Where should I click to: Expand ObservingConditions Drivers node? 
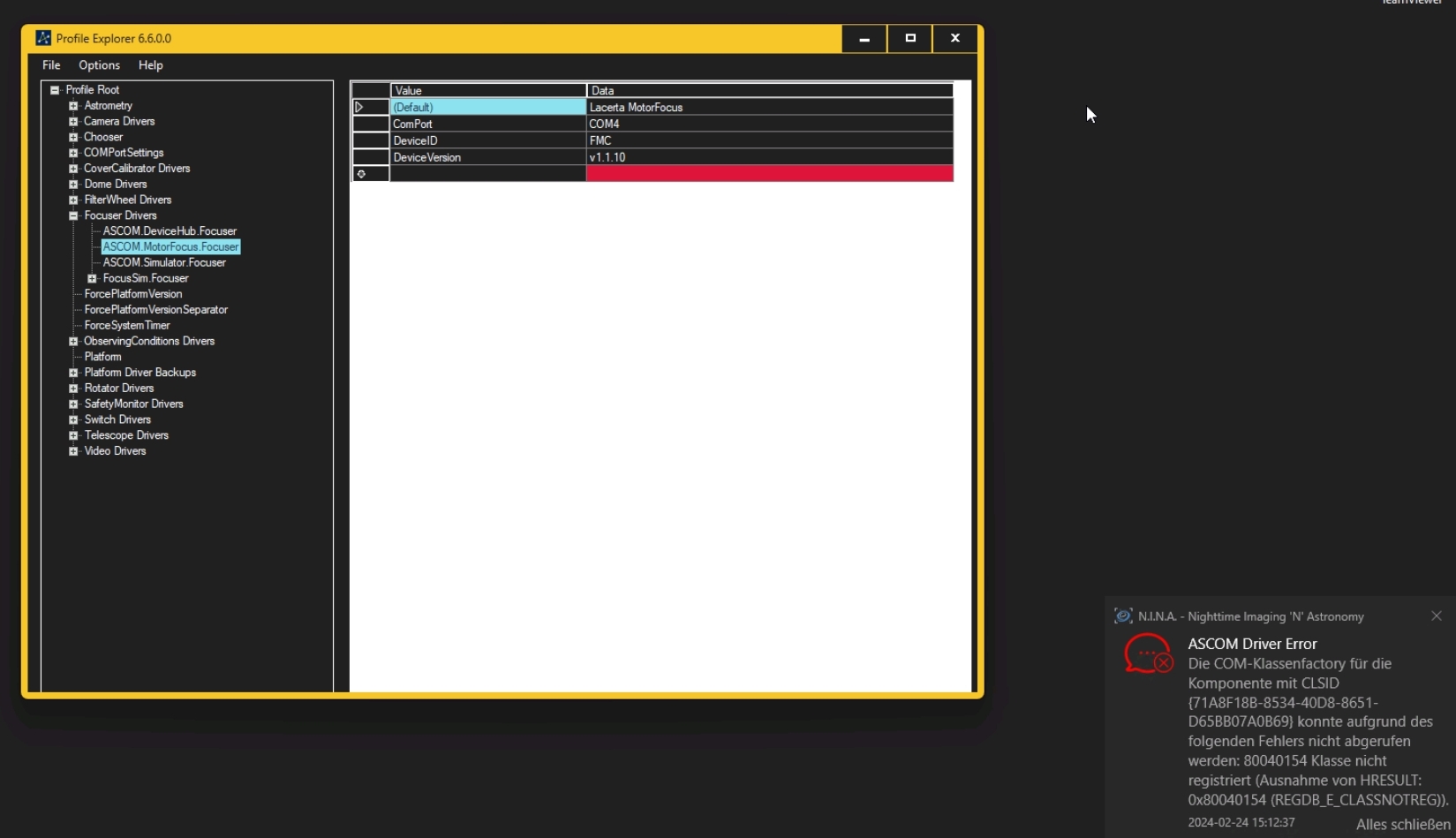coord(73,341)
